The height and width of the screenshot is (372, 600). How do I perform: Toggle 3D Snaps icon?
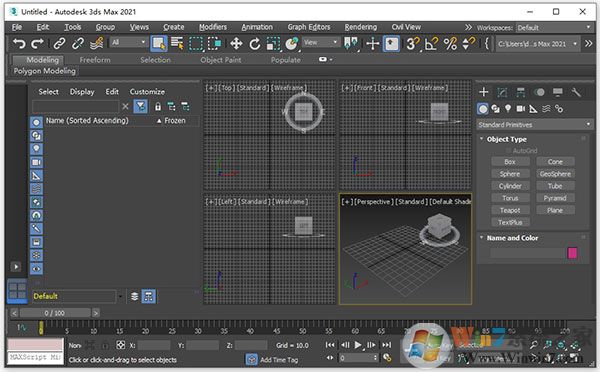tap(412, 44)
